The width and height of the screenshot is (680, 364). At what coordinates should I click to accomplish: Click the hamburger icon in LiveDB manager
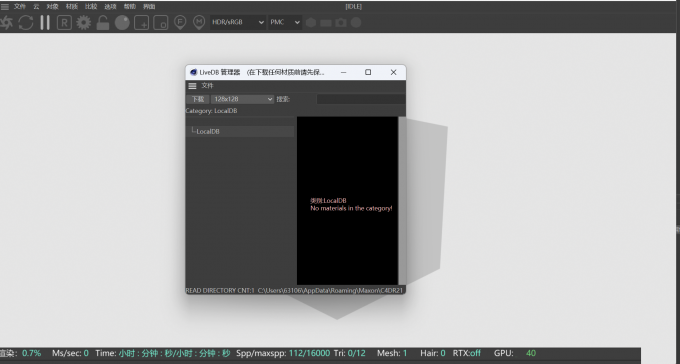click(192, 86)
